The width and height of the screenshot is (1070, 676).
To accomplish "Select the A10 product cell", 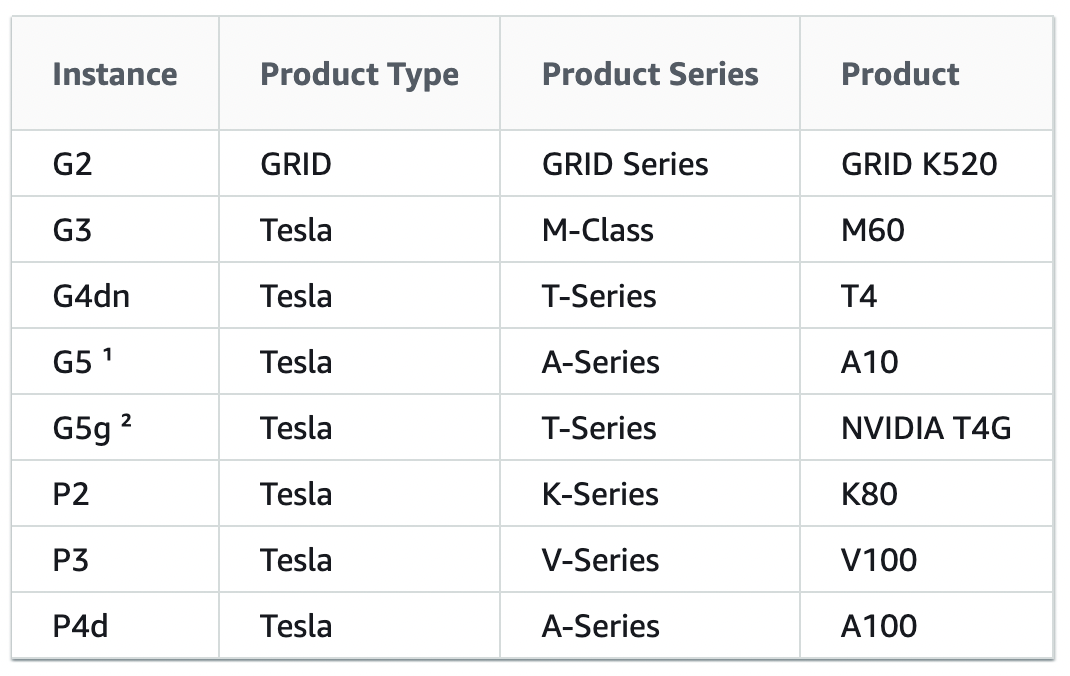I will tap(870, 362).
